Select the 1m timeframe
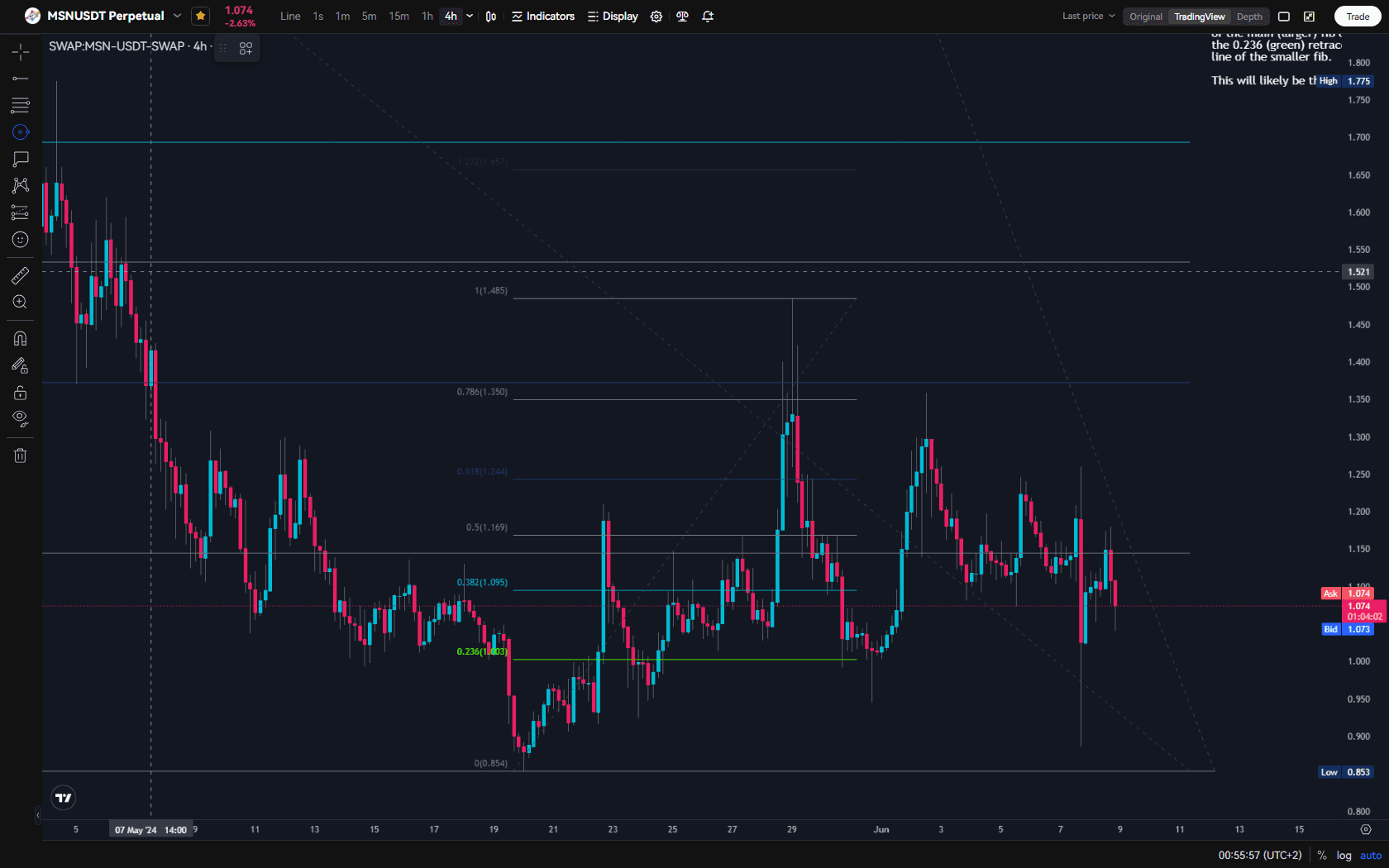 (342, 17)
